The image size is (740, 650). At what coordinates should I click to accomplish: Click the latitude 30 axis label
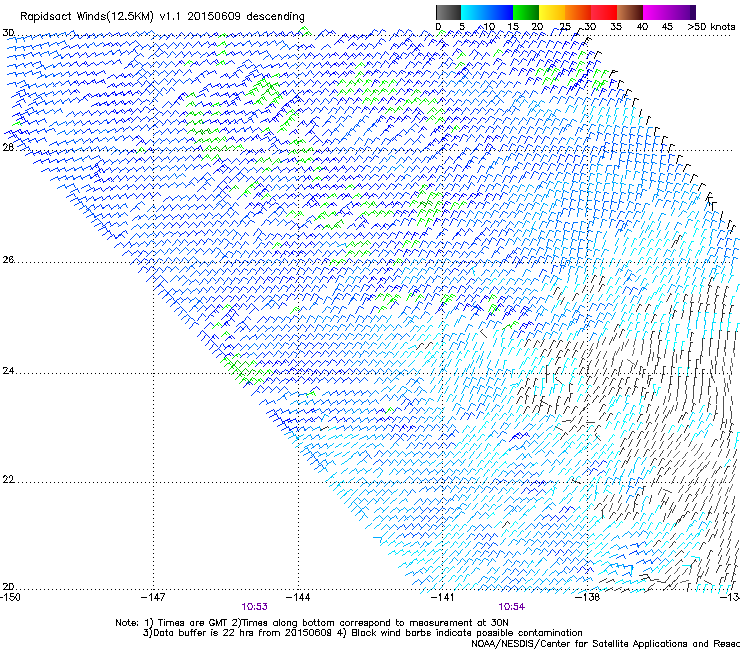(x=8, y=33)
